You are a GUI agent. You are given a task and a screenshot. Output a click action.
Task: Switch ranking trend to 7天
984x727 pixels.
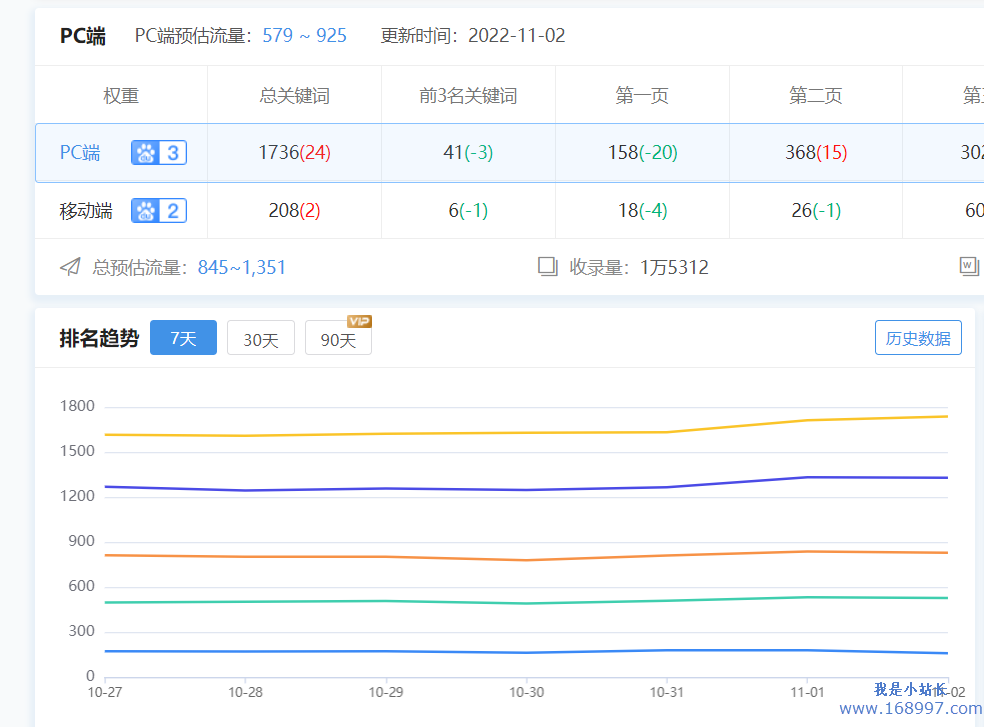[x=183, y=338]
